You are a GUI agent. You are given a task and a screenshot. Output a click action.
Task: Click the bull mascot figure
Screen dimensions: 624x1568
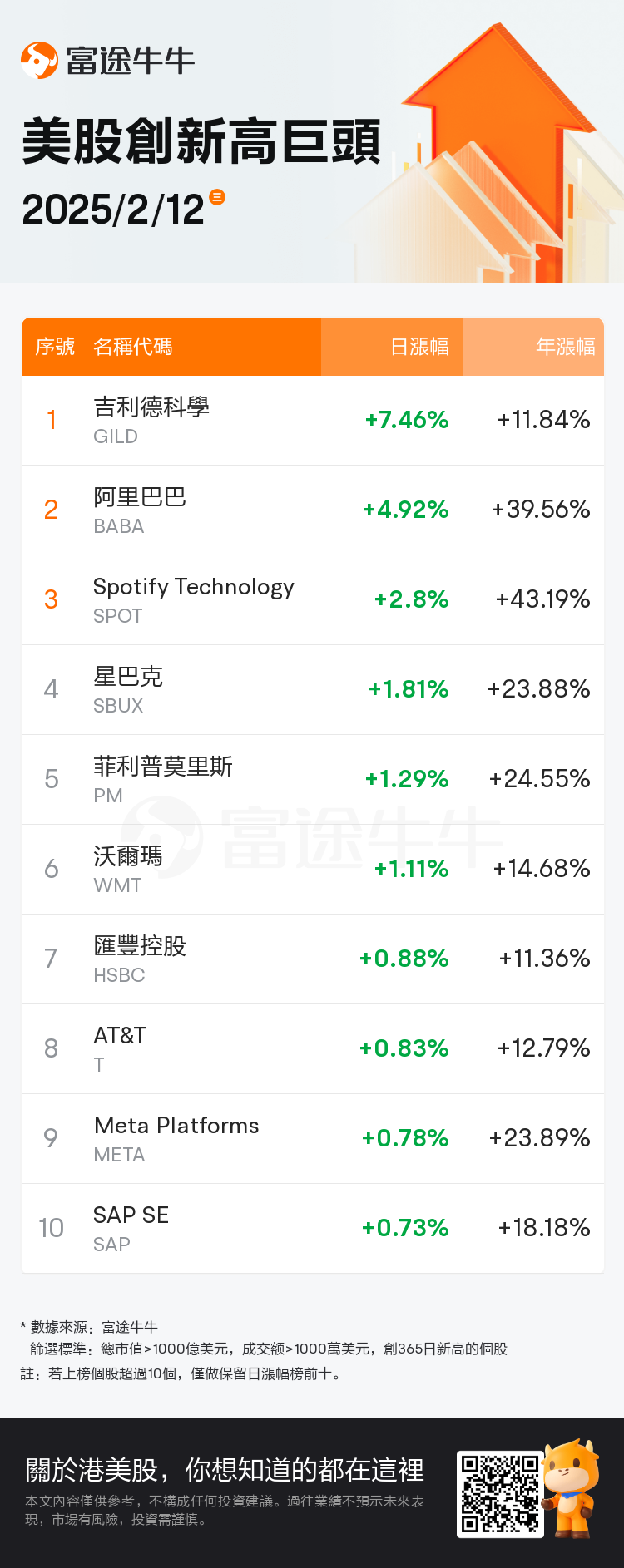tap(571, 1488)
